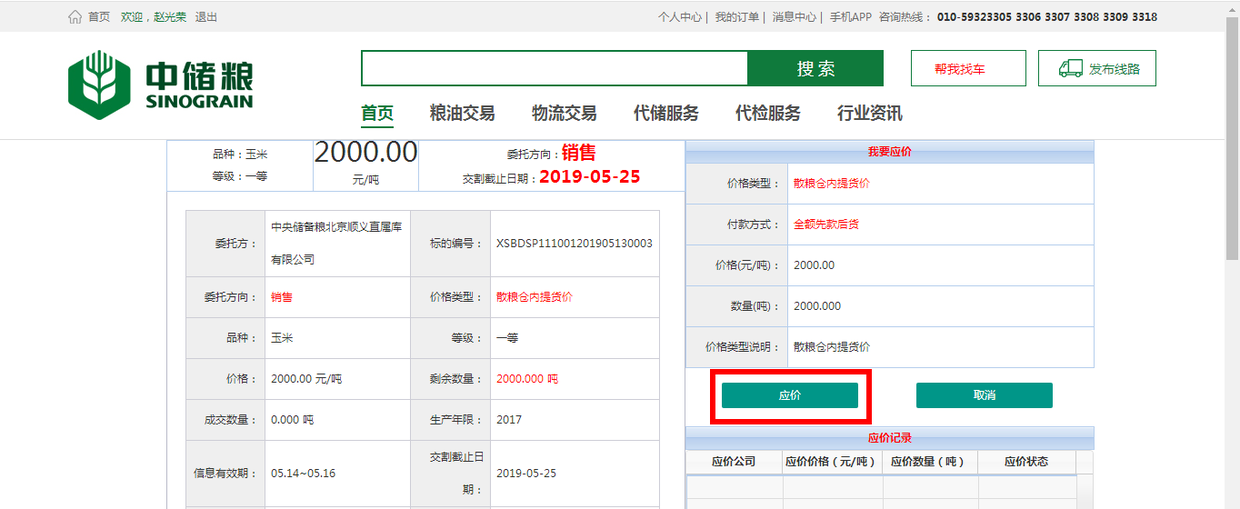Select the 首页 navigation tab

click(x=377, y=113)
